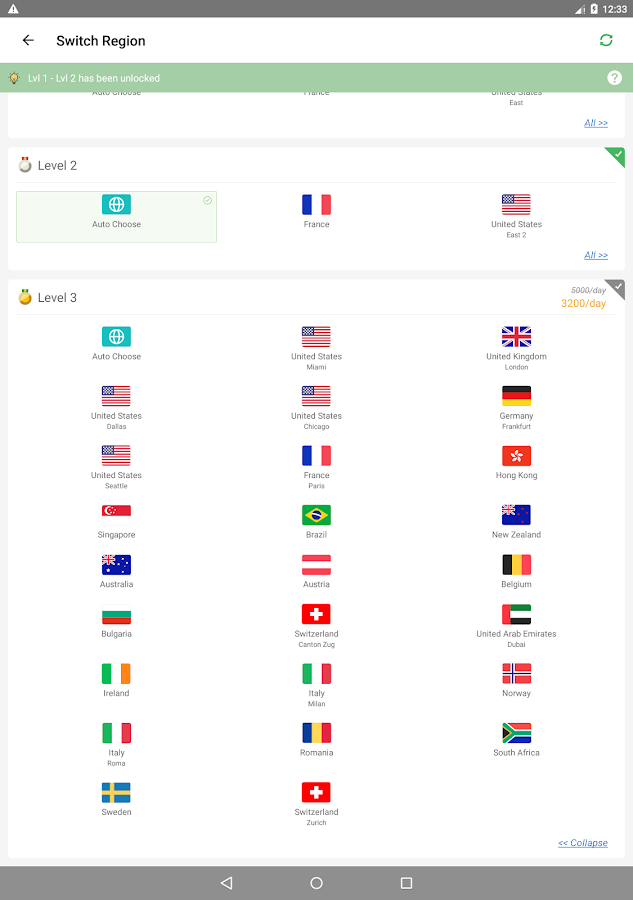
Task: Select Level 2 United States East 2
Action: (516, 216)
